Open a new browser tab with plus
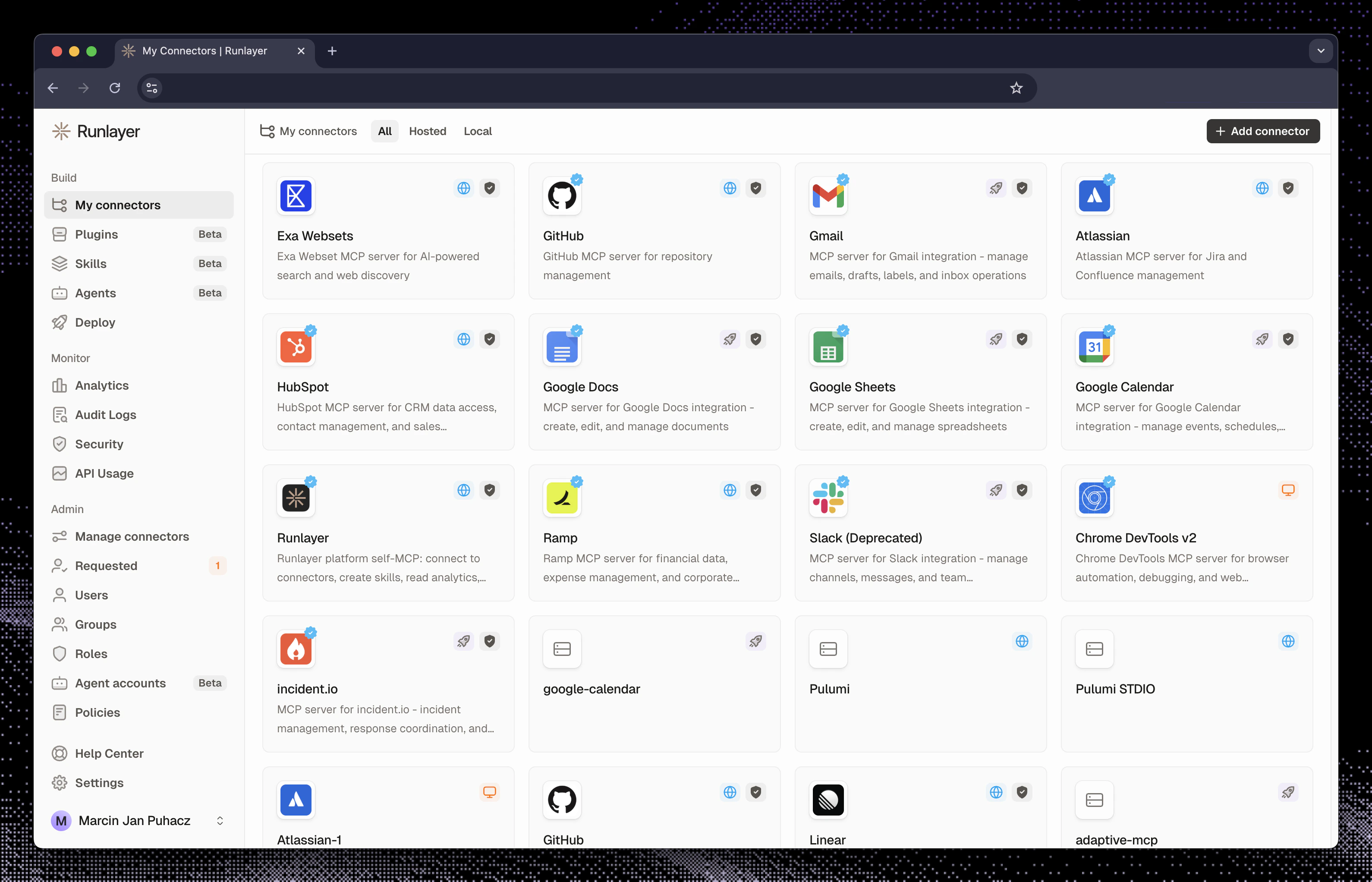 332,51
